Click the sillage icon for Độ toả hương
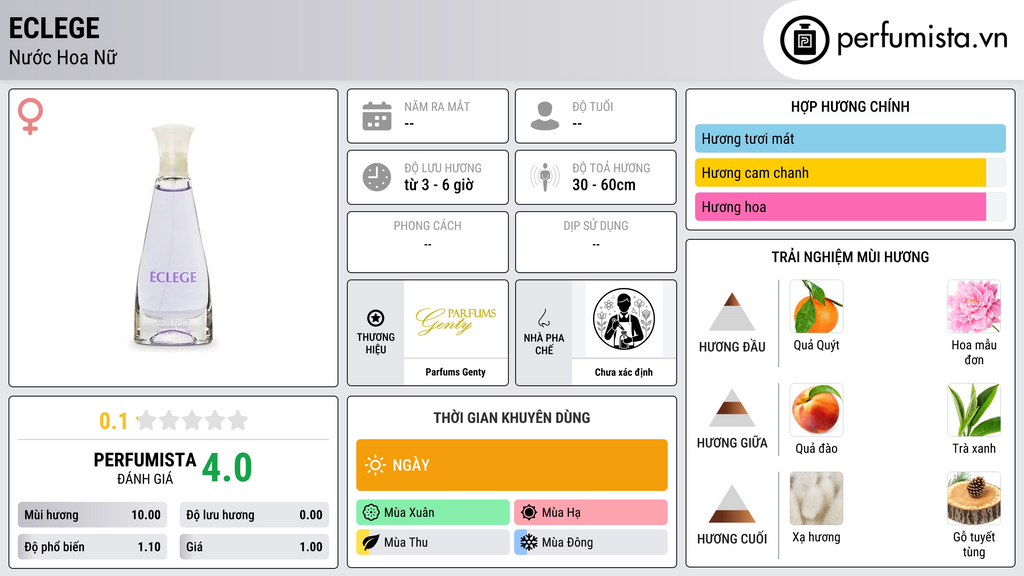 tap(545, 177)
